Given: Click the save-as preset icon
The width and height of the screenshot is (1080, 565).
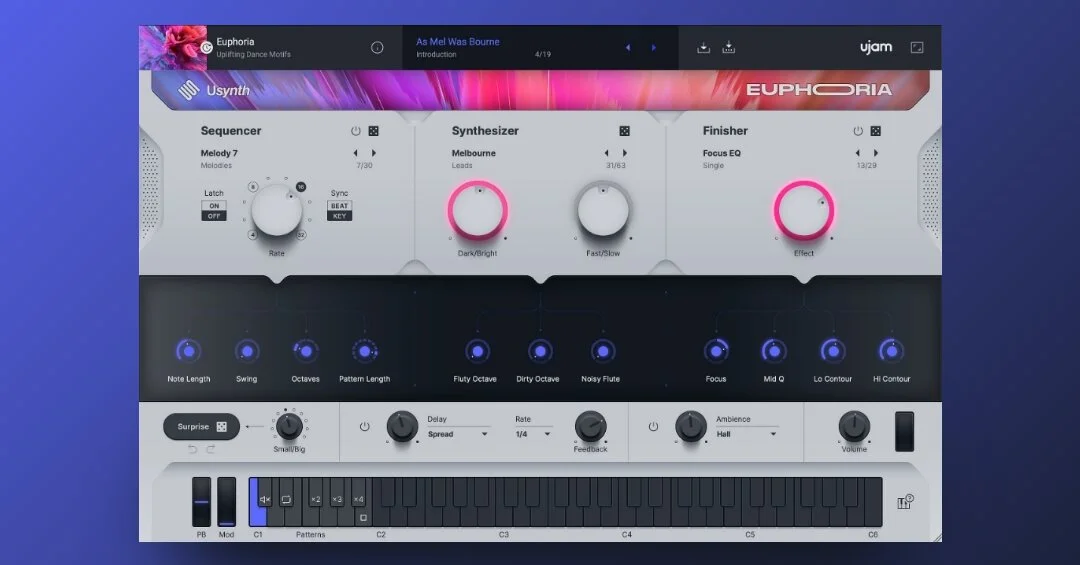Looking at the screenshot, I should click(x=728, y=48).
